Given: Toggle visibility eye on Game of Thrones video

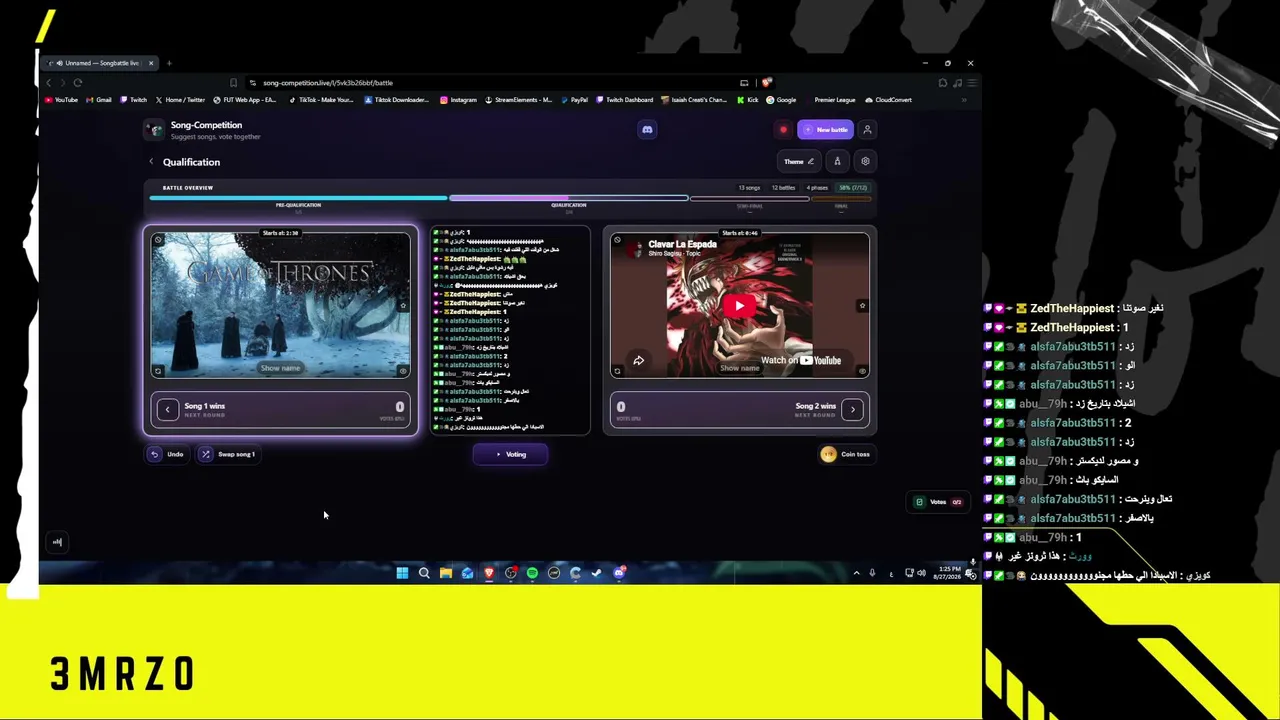Looking at the screenshot, I should pyautogui.click(x=403, y=371).
